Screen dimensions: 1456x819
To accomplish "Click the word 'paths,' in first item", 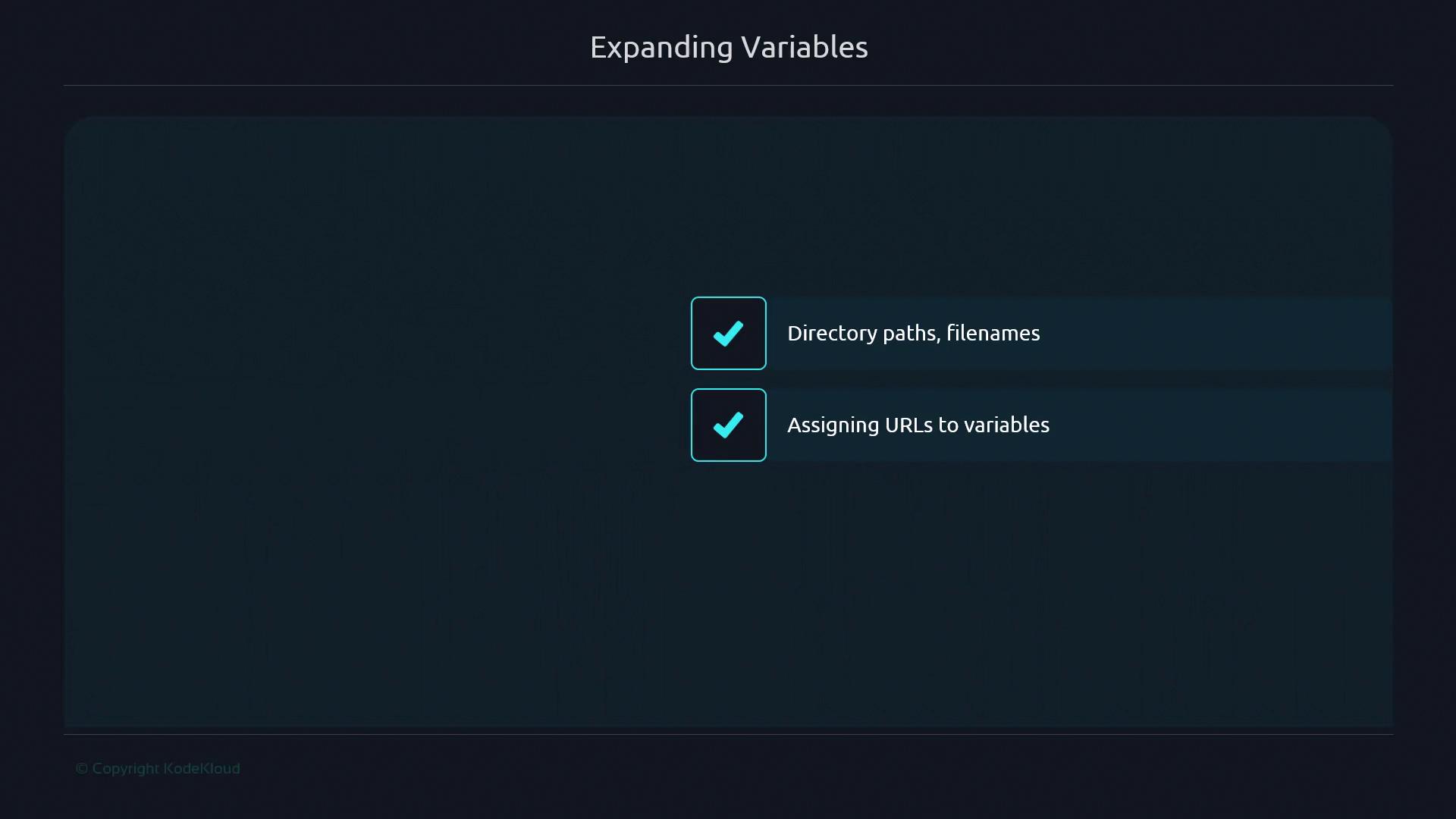I will tap(912, 333).
